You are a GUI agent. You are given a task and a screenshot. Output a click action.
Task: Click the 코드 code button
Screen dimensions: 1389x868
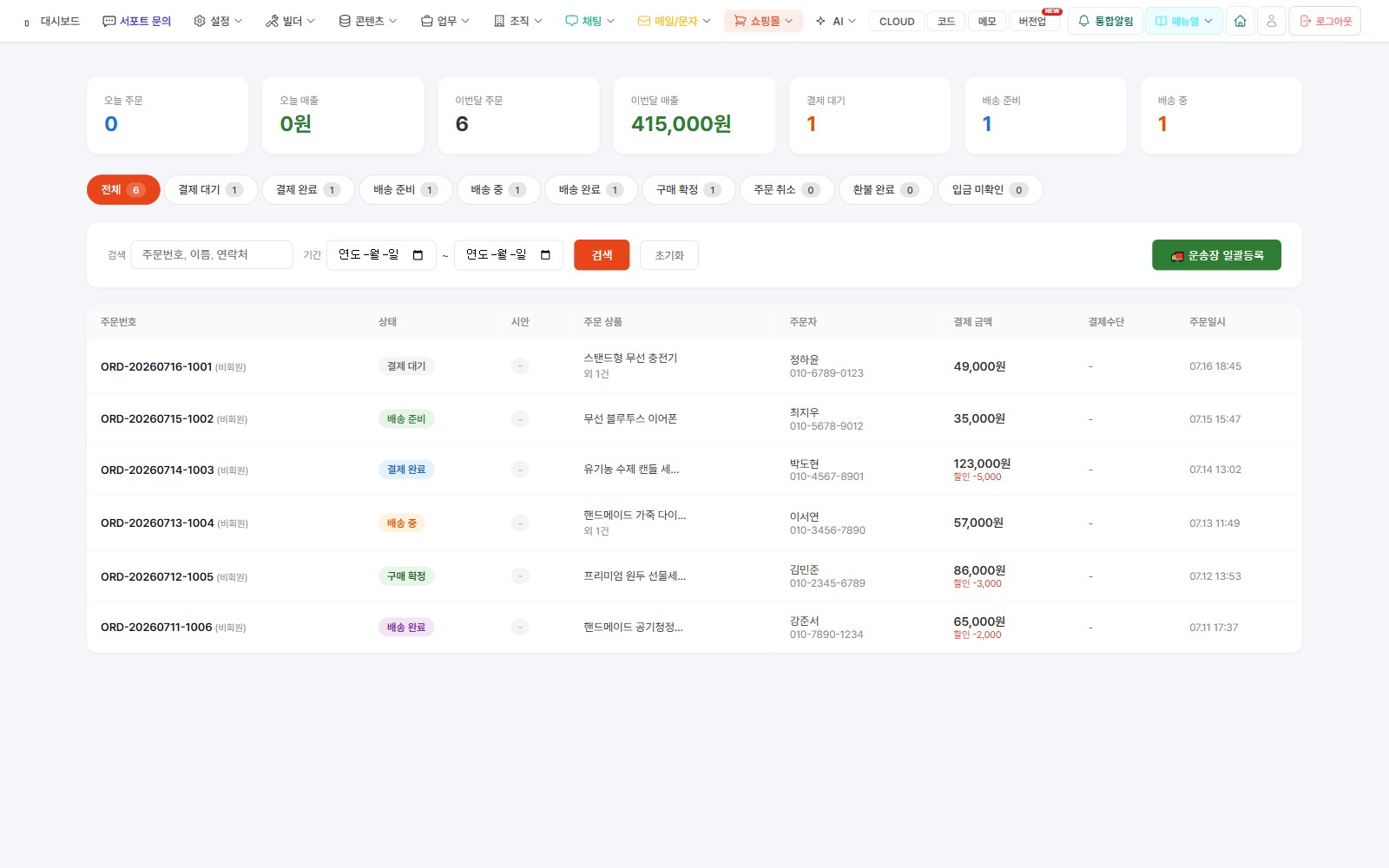[946, 22]
